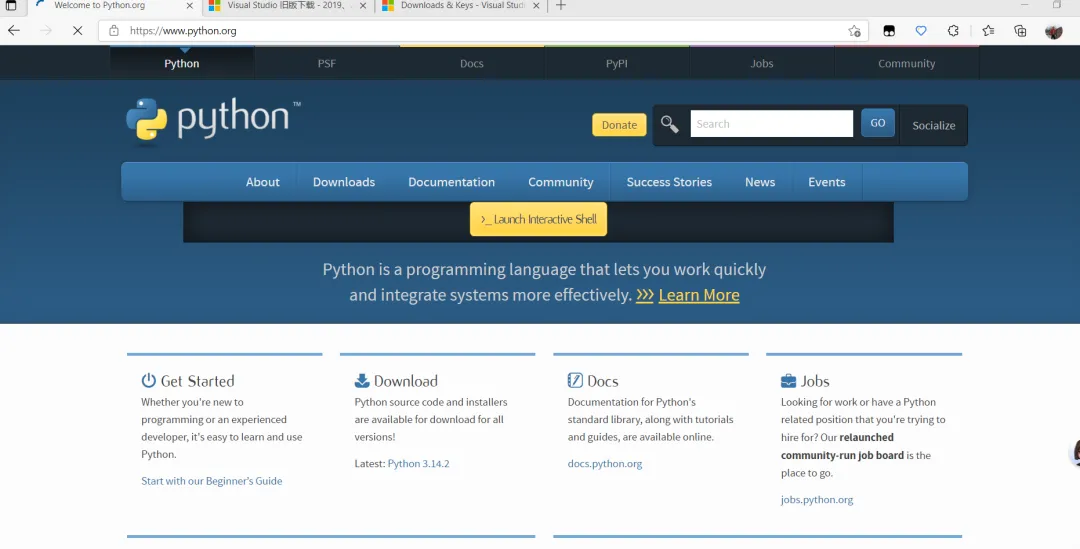The height and width of the screenshot is (549, 1080).
Task: Open the Collections icon
Action: (1020, 31)
